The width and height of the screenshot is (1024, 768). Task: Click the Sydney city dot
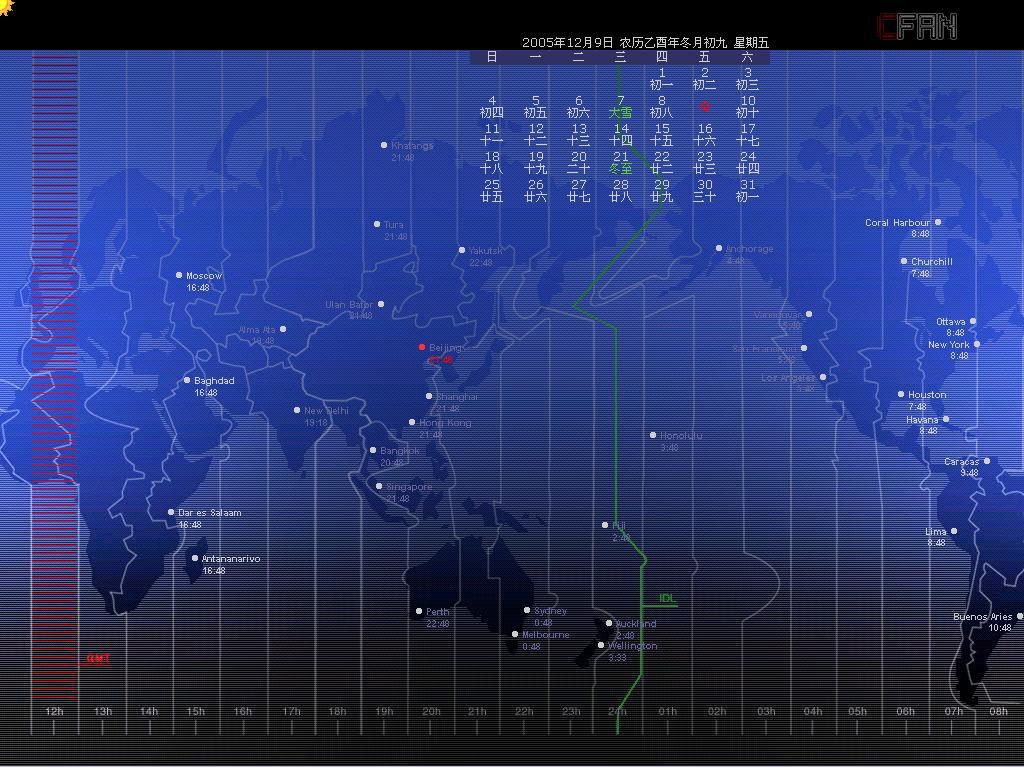[527, 610]
